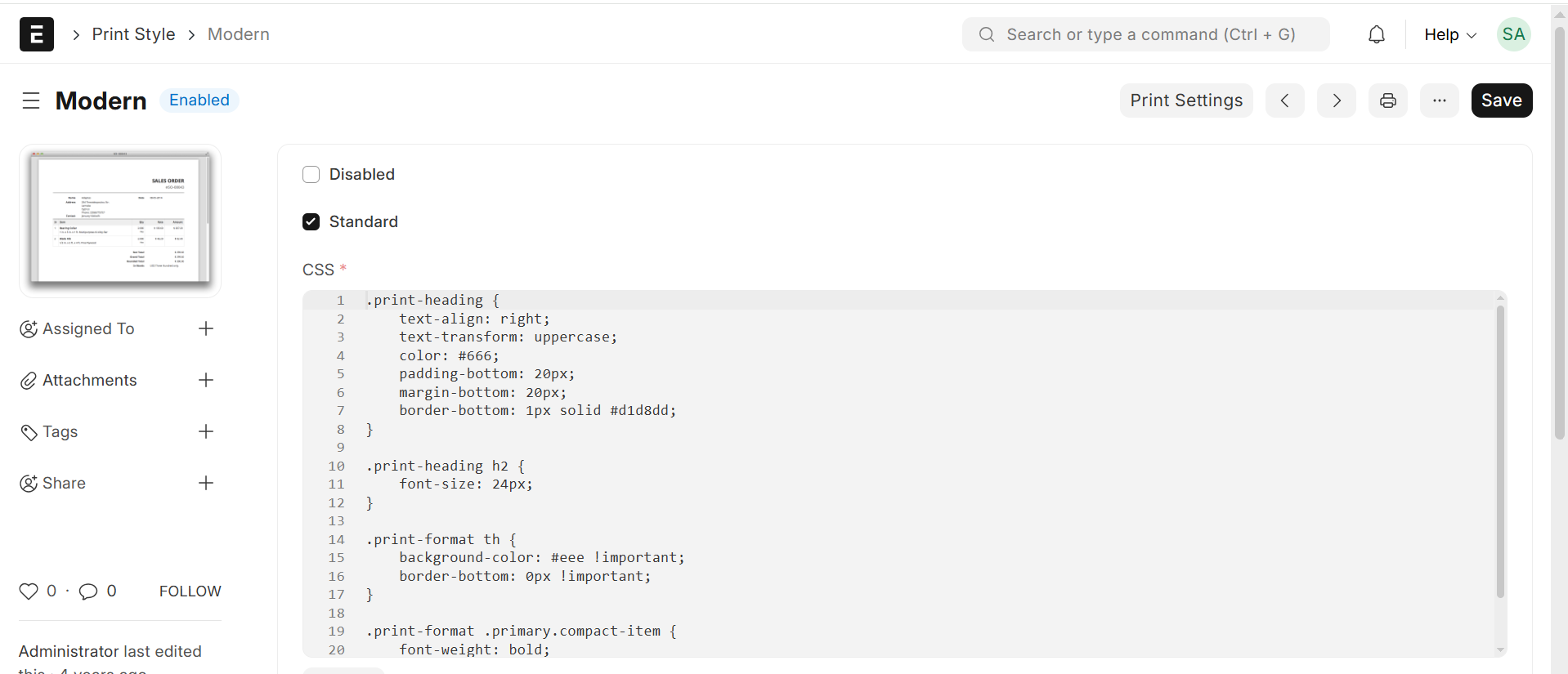Click the comment bubble icon
Image resolution: width=1568 pixels, height=674 pixels.
(x=88, y=591)
